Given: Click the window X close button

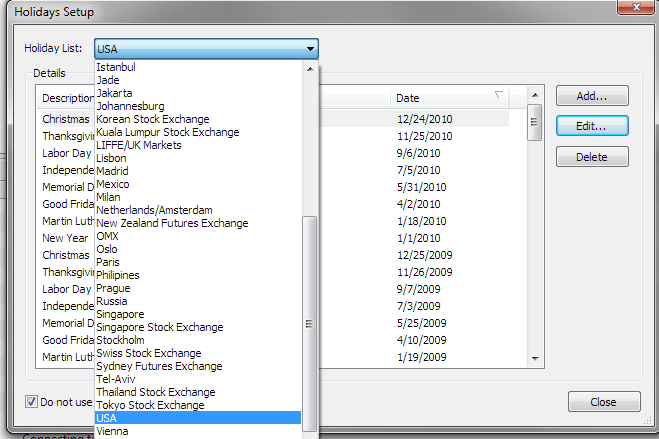Looking at the screenshot, I should 636,7.
